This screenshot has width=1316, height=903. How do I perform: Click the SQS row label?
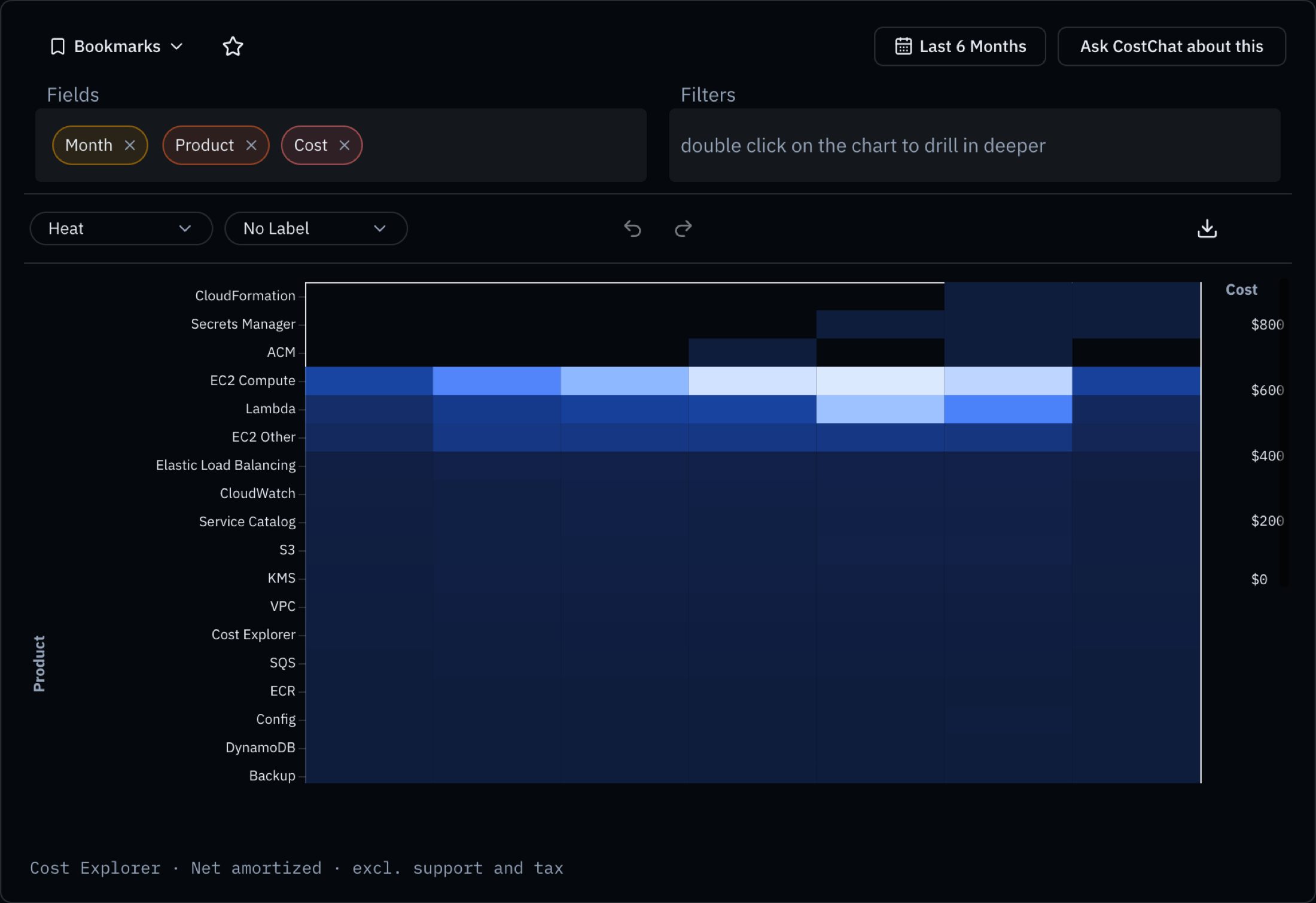tap(282, 663)
